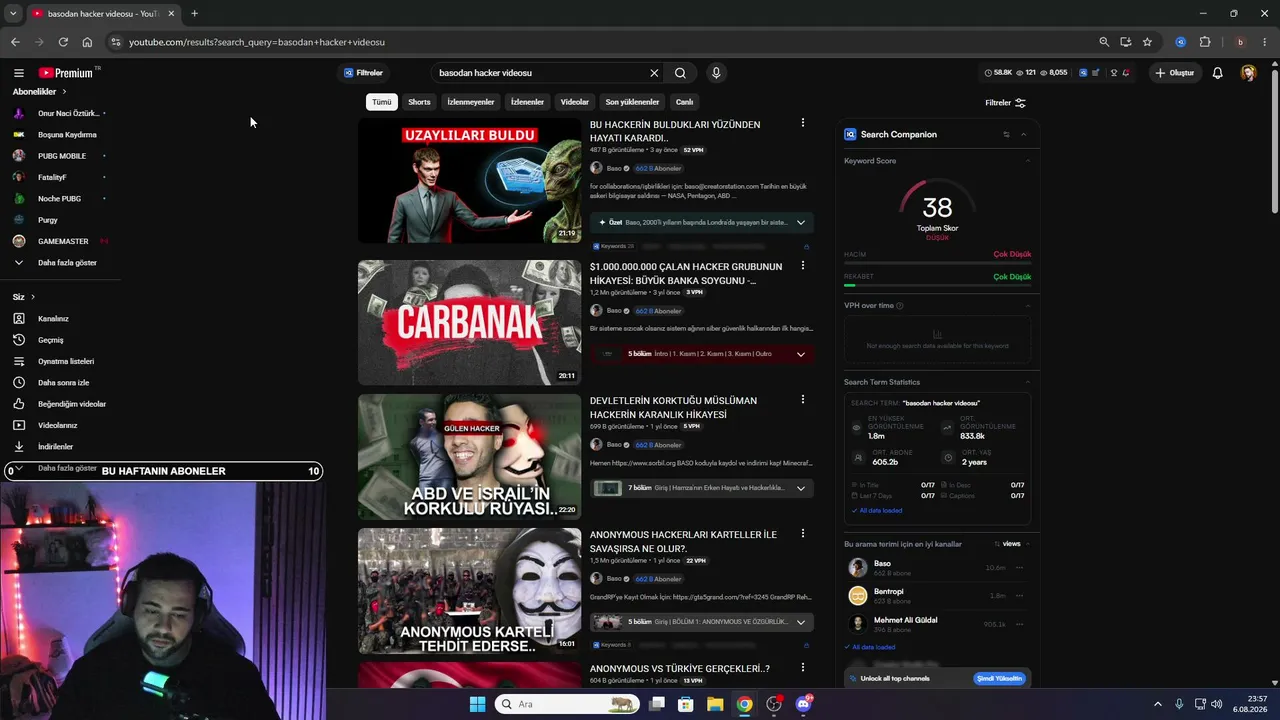Open the PUBG MOBILE subscription channel

[x=60, y=156]
